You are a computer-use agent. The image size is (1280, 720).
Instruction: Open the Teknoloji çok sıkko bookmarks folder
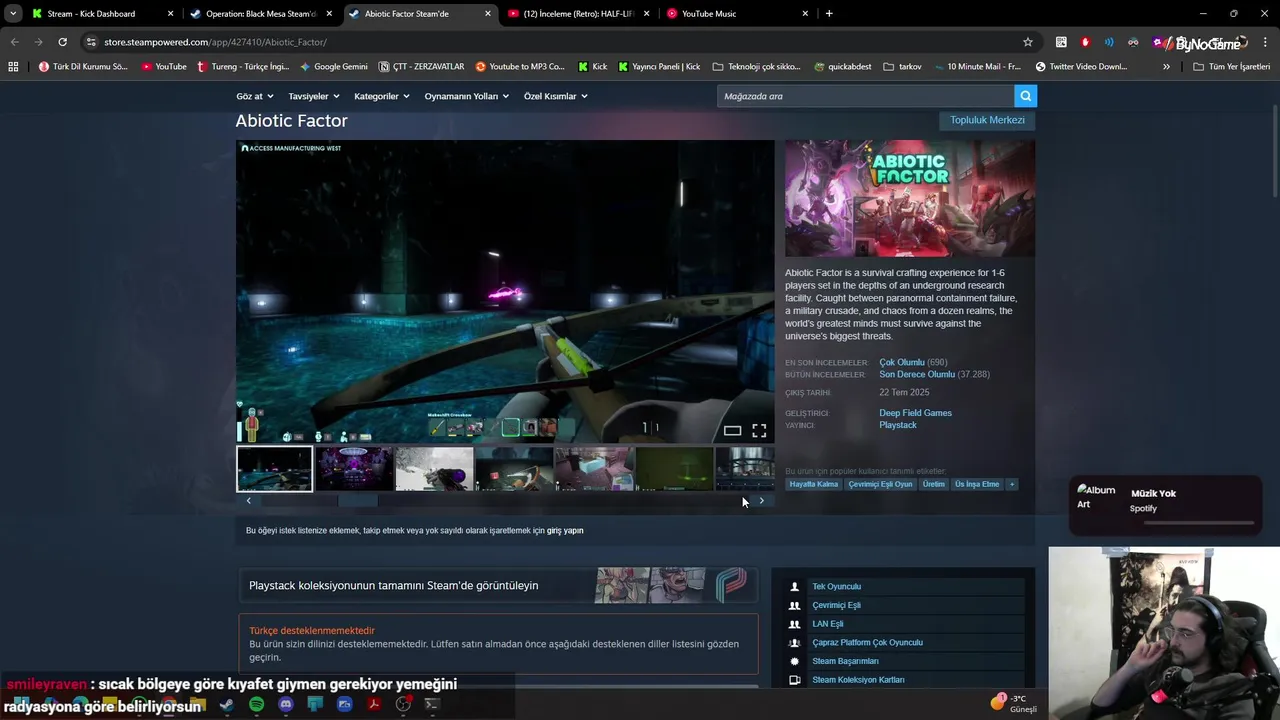pyautogui.click(x=757, y=67)
